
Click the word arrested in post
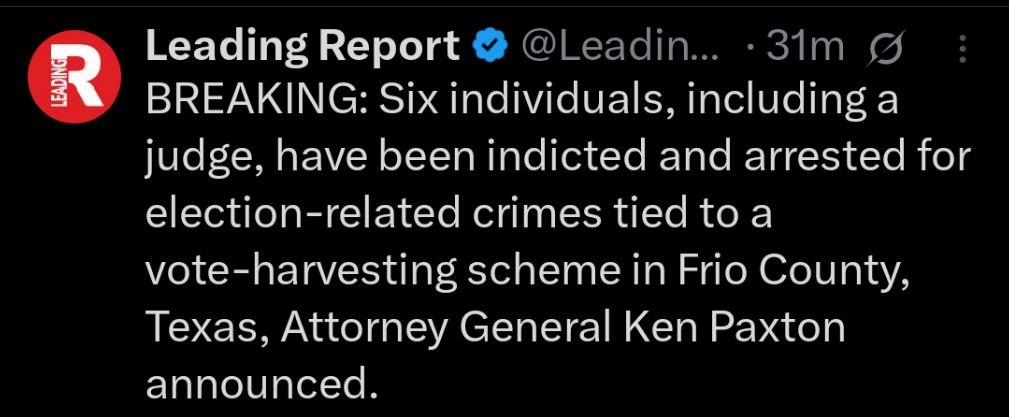coord(820,160)
